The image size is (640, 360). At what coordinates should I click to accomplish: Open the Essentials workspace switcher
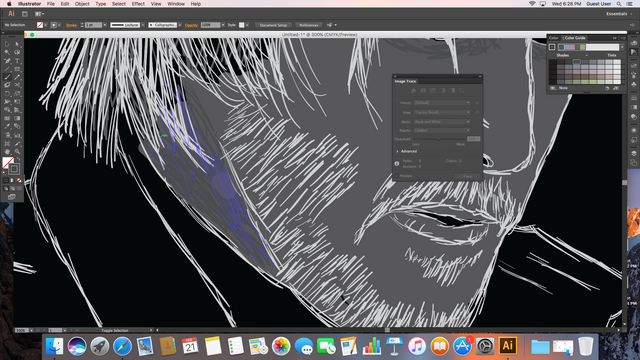pos(619,14)
